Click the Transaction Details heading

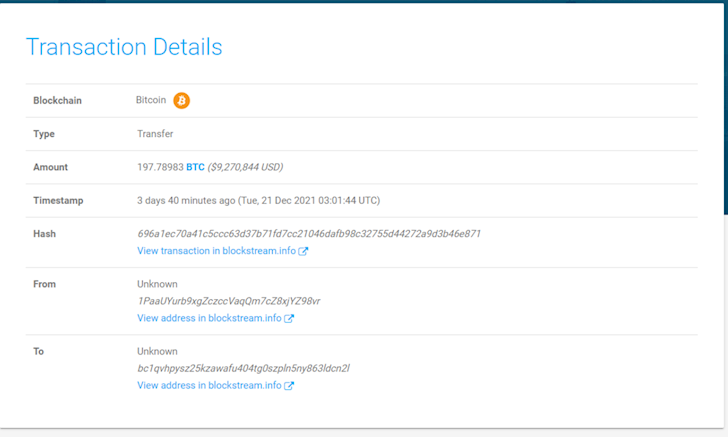tap(124, 47)
